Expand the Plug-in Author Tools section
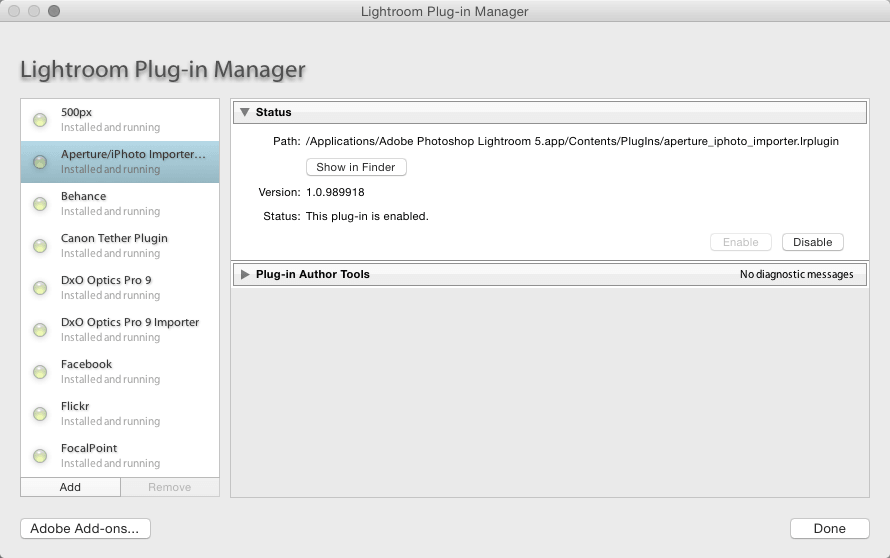Viewport: 890px width, 558px height. [x=245, y=274]
